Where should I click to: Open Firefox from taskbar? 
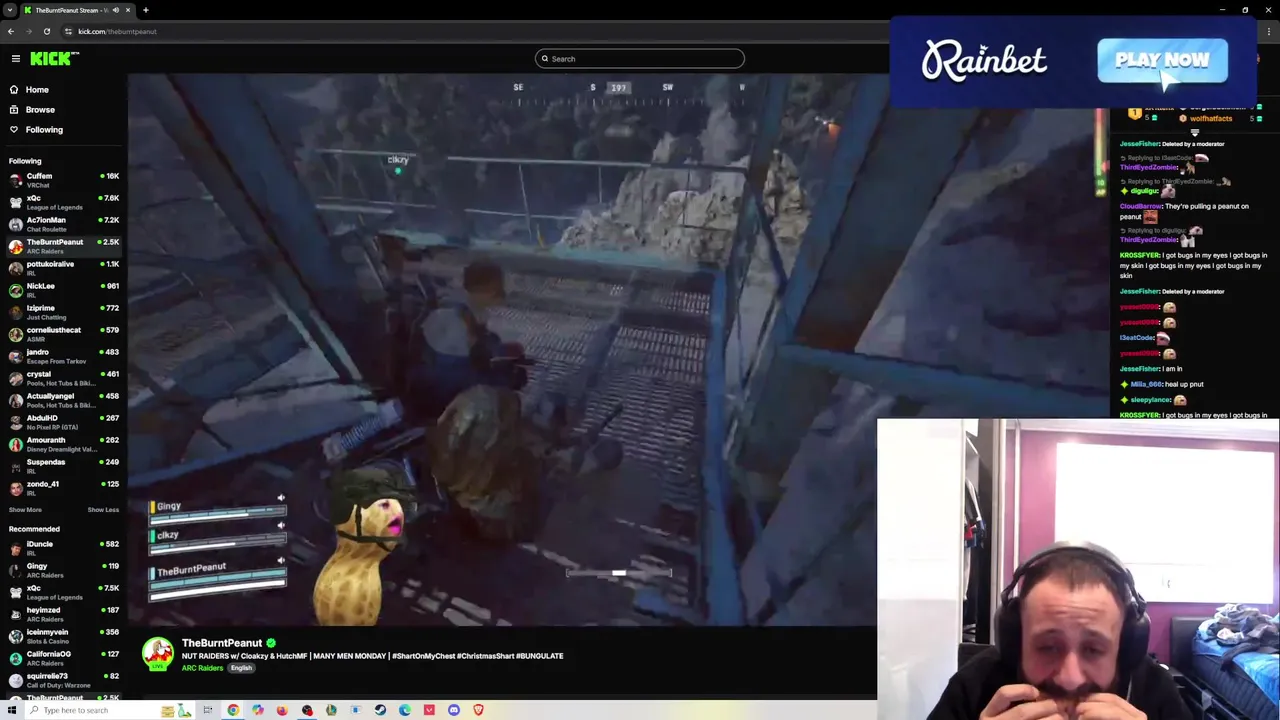click(282, 710)
